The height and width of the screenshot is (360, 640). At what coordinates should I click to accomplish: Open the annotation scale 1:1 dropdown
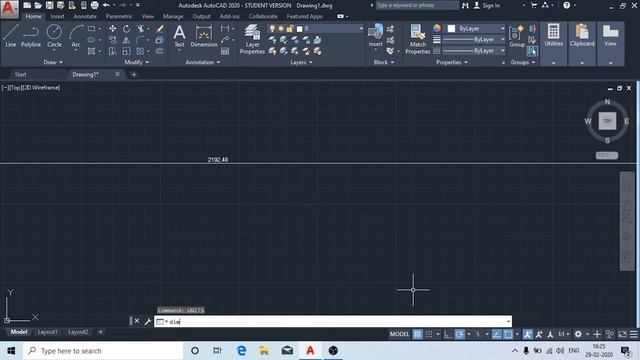click(x=564, y=334)
